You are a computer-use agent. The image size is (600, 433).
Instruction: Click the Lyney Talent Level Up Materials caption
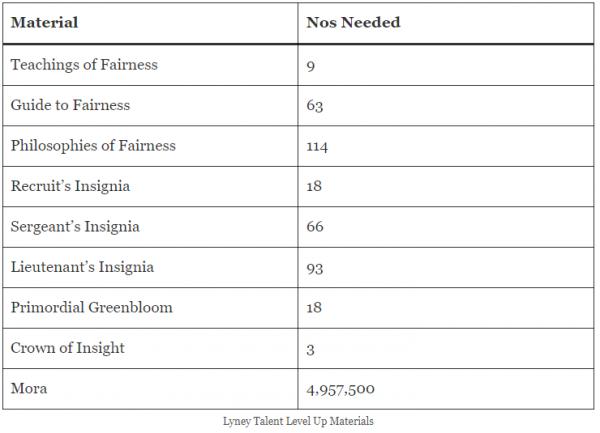298,421
